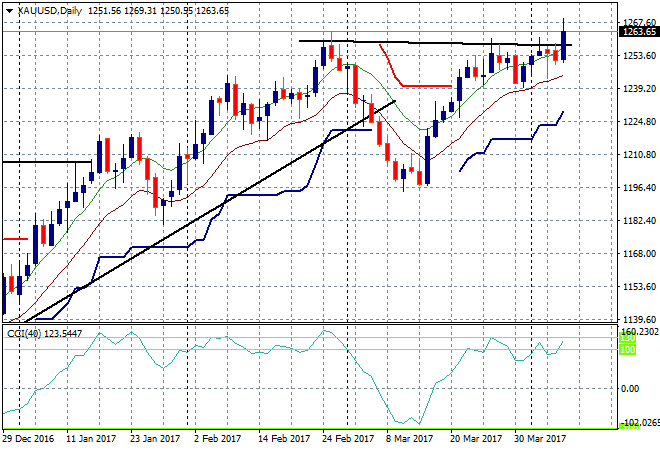Click the 20 Mar 2017 date label
This screenshot has height=450, width=660.
point(476,439)
